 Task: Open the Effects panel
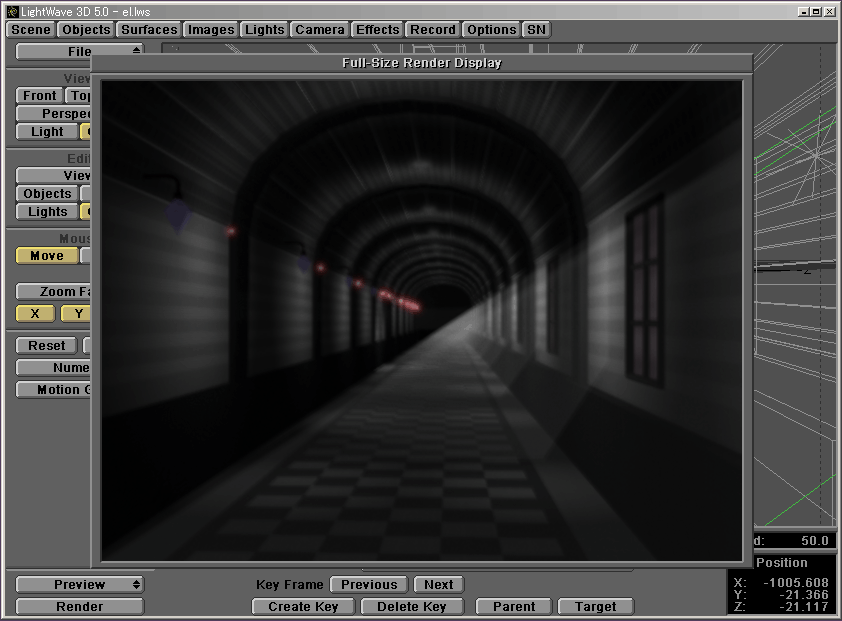(378, 30)
